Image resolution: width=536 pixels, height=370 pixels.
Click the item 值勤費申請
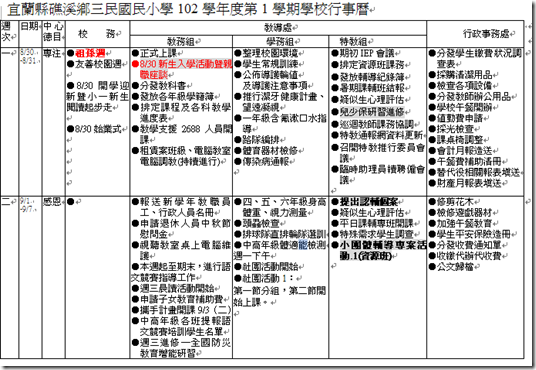coord(459,118)
